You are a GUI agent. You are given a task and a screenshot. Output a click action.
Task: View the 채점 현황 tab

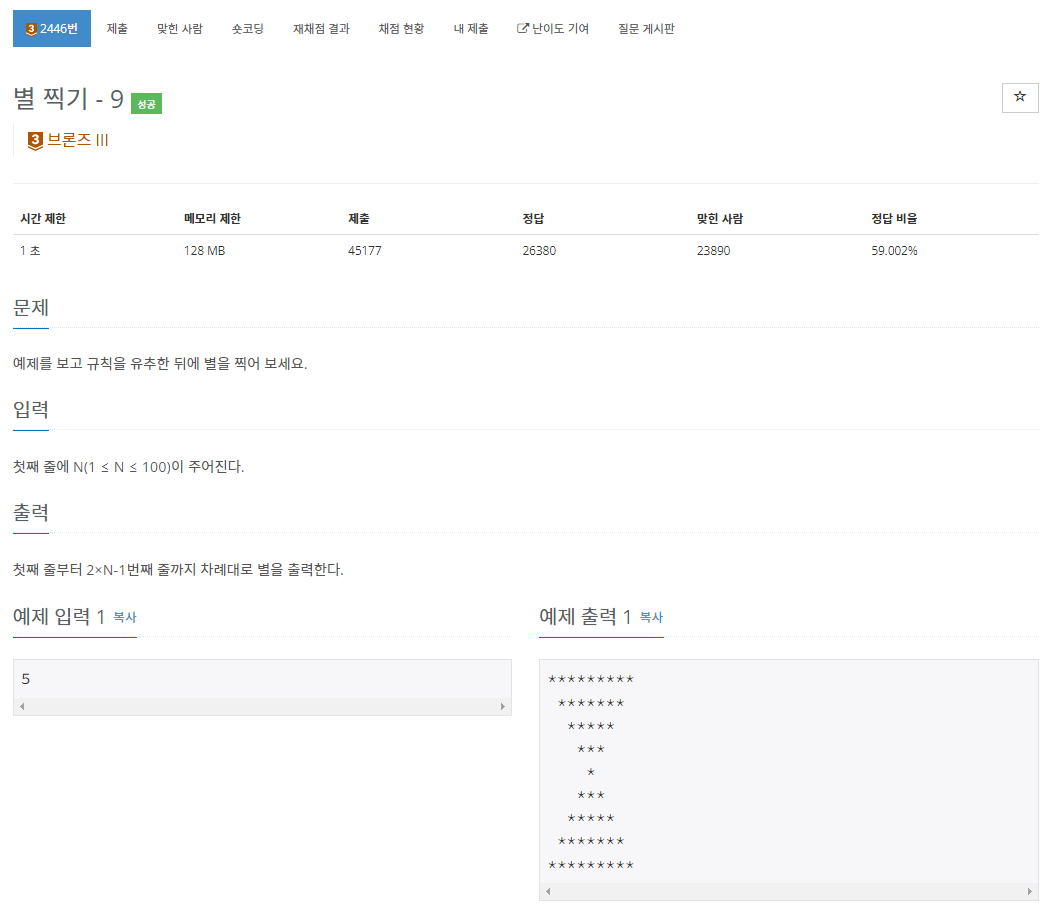401,28
